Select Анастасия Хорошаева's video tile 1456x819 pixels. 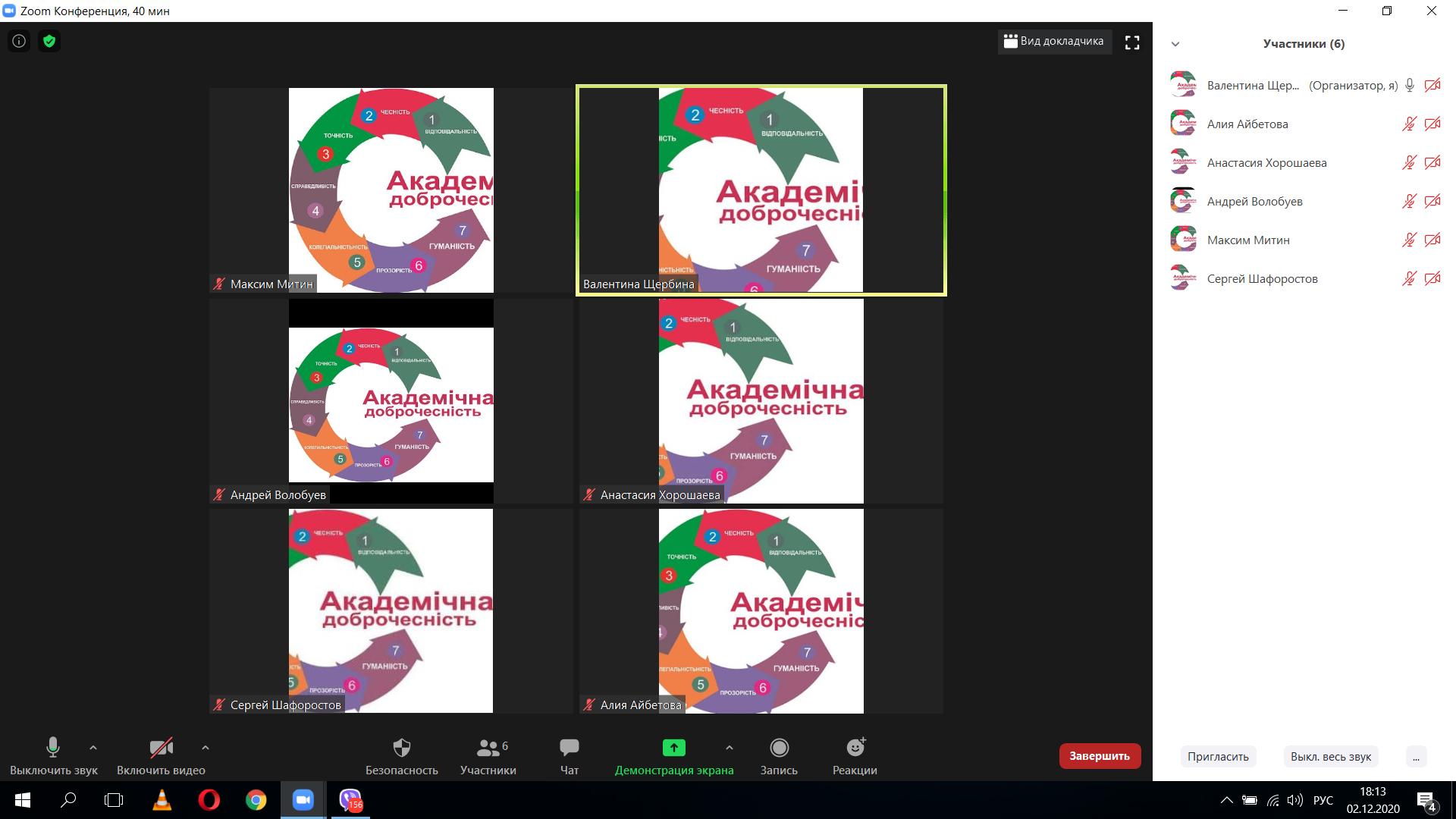[x=761, y=400]
